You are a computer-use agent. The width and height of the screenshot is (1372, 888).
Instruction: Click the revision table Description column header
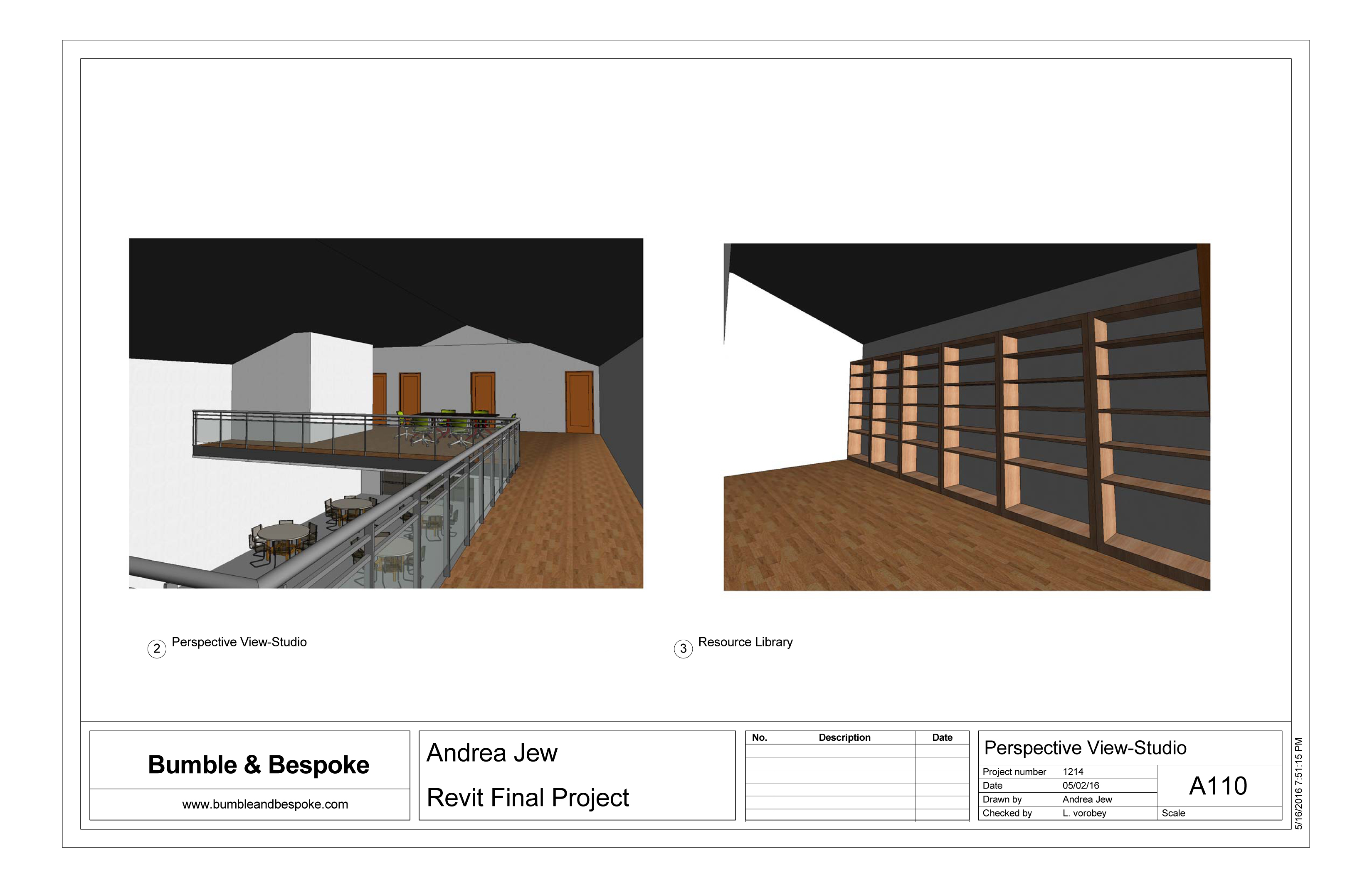[x=844, y=737]
